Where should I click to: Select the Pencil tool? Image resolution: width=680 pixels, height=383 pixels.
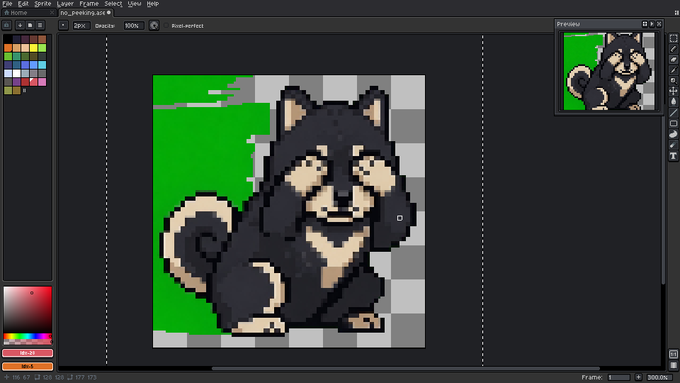673,49
